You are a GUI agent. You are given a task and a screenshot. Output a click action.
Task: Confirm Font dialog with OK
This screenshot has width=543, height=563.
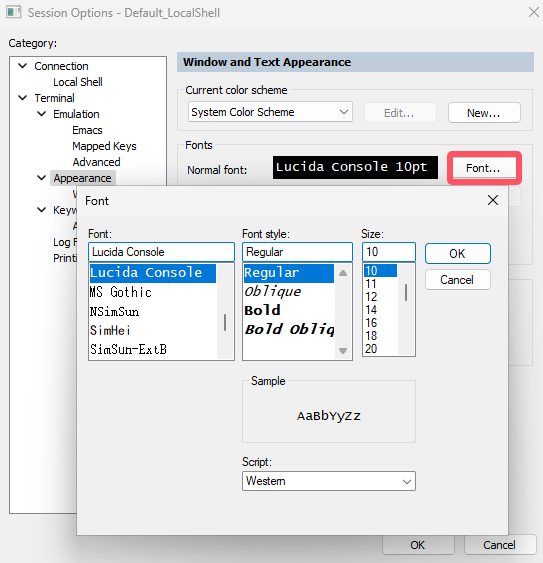click(458, 253)
